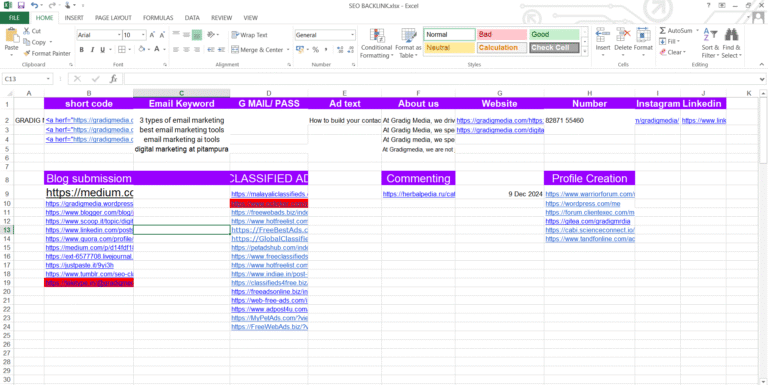Click the Percent Style icon

[315, 49]
